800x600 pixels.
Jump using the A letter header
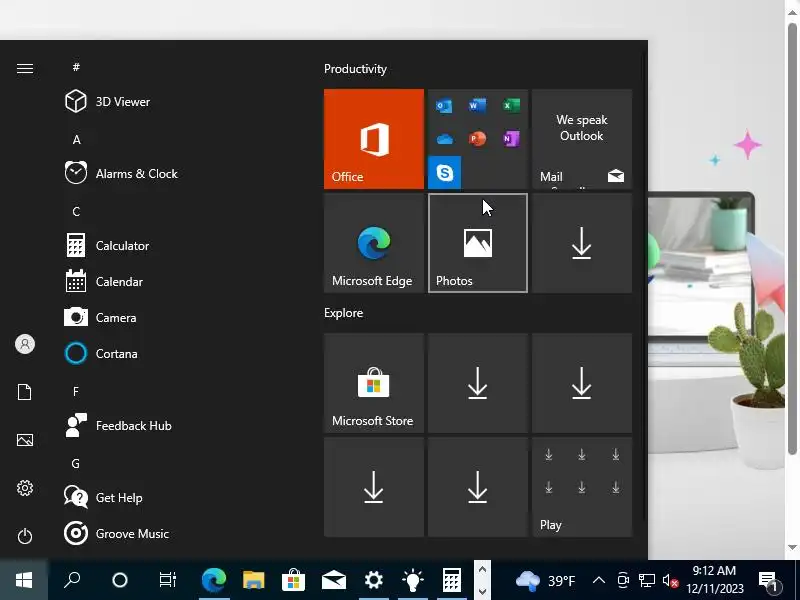point(77,139)
